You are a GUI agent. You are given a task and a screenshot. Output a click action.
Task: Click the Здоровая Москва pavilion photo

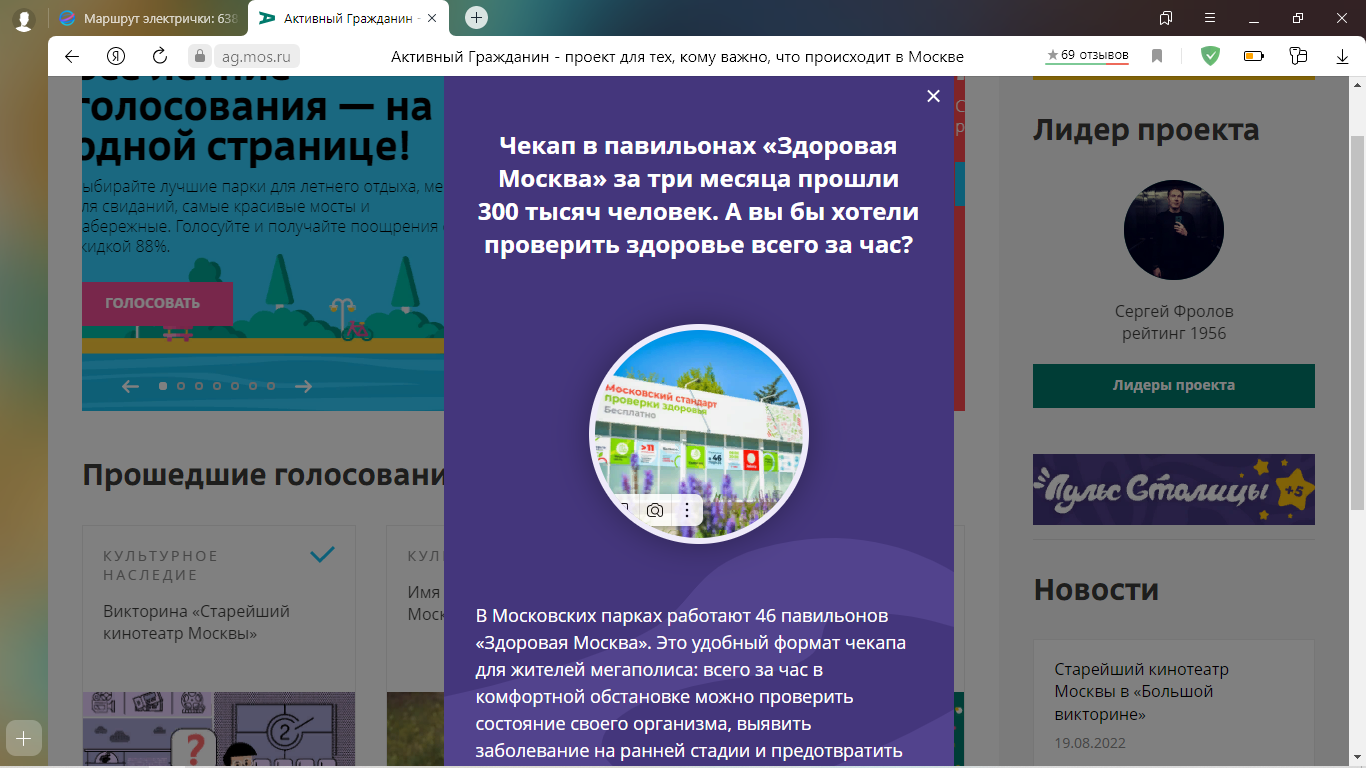point(699,432)
